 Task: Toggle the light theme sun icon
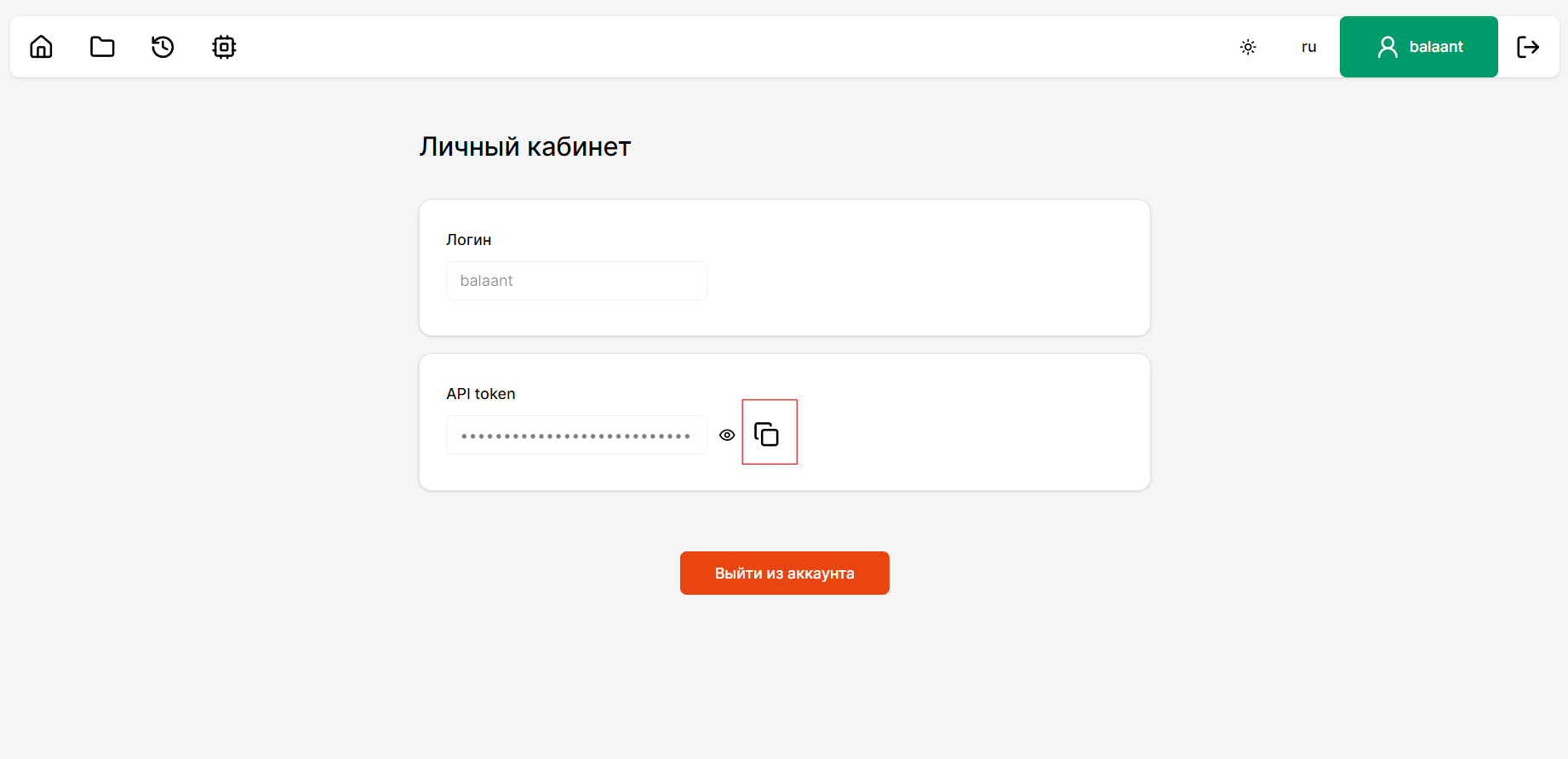(x=1248, y=47)
